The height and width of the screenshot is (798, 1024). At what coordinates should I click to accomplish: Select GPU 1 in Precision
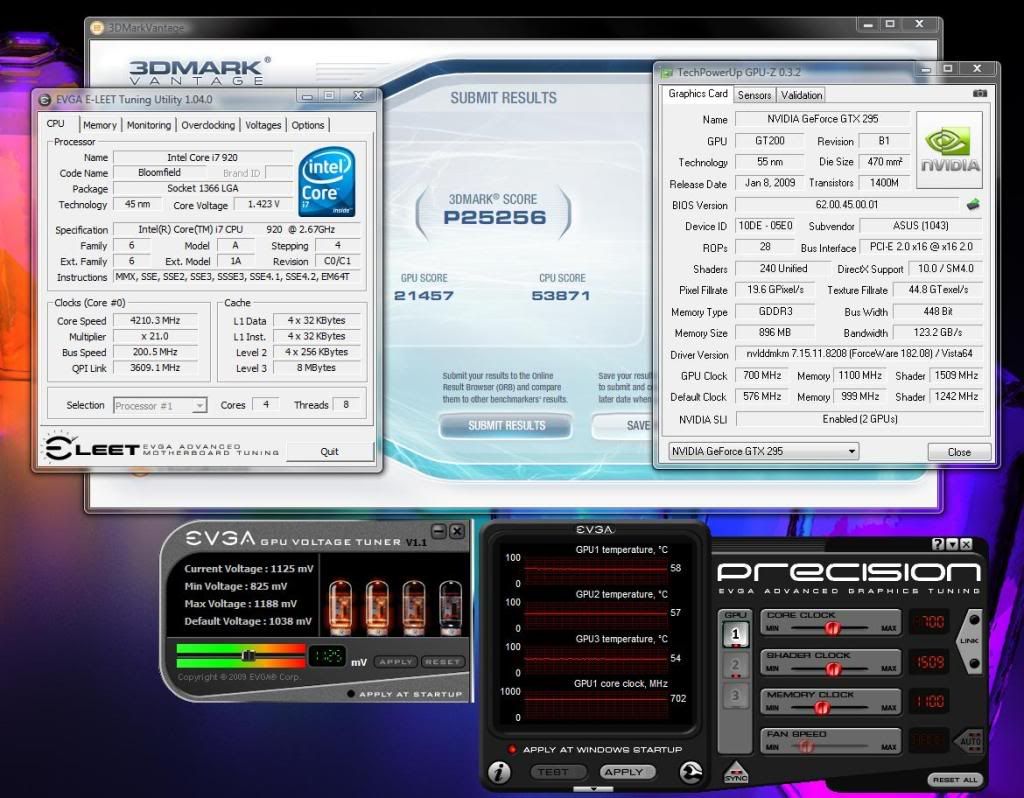(735, 634)
